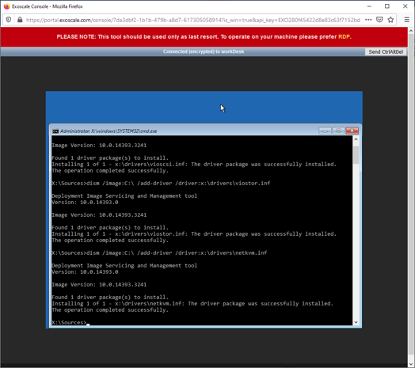Click the dism command line for netkvm.inf
The height and width of the screenshot is (368, 416).
(159, 253)
